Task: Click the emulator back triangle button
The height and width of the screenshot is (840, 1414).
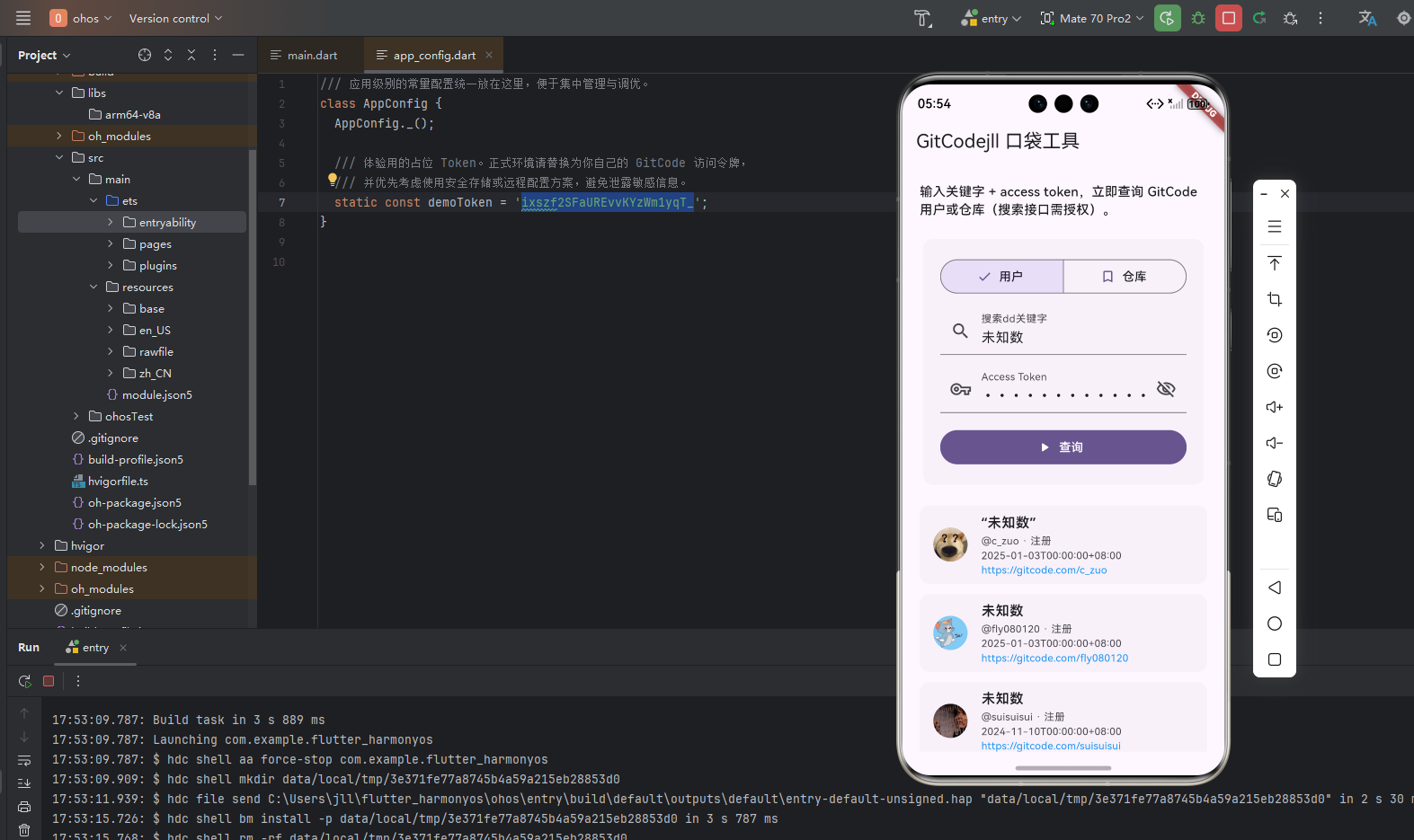Action: (x=1275, y=588)
